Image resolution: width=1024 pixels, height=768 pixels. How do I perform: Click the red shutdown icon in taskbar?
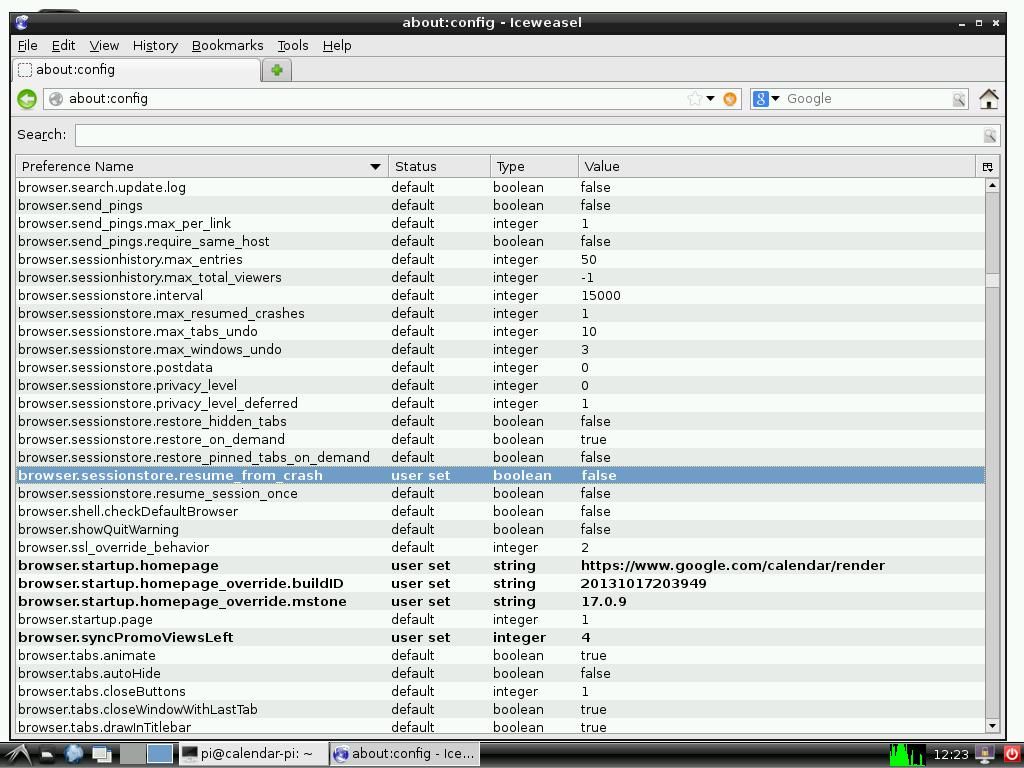click(x=1011, y=754)
